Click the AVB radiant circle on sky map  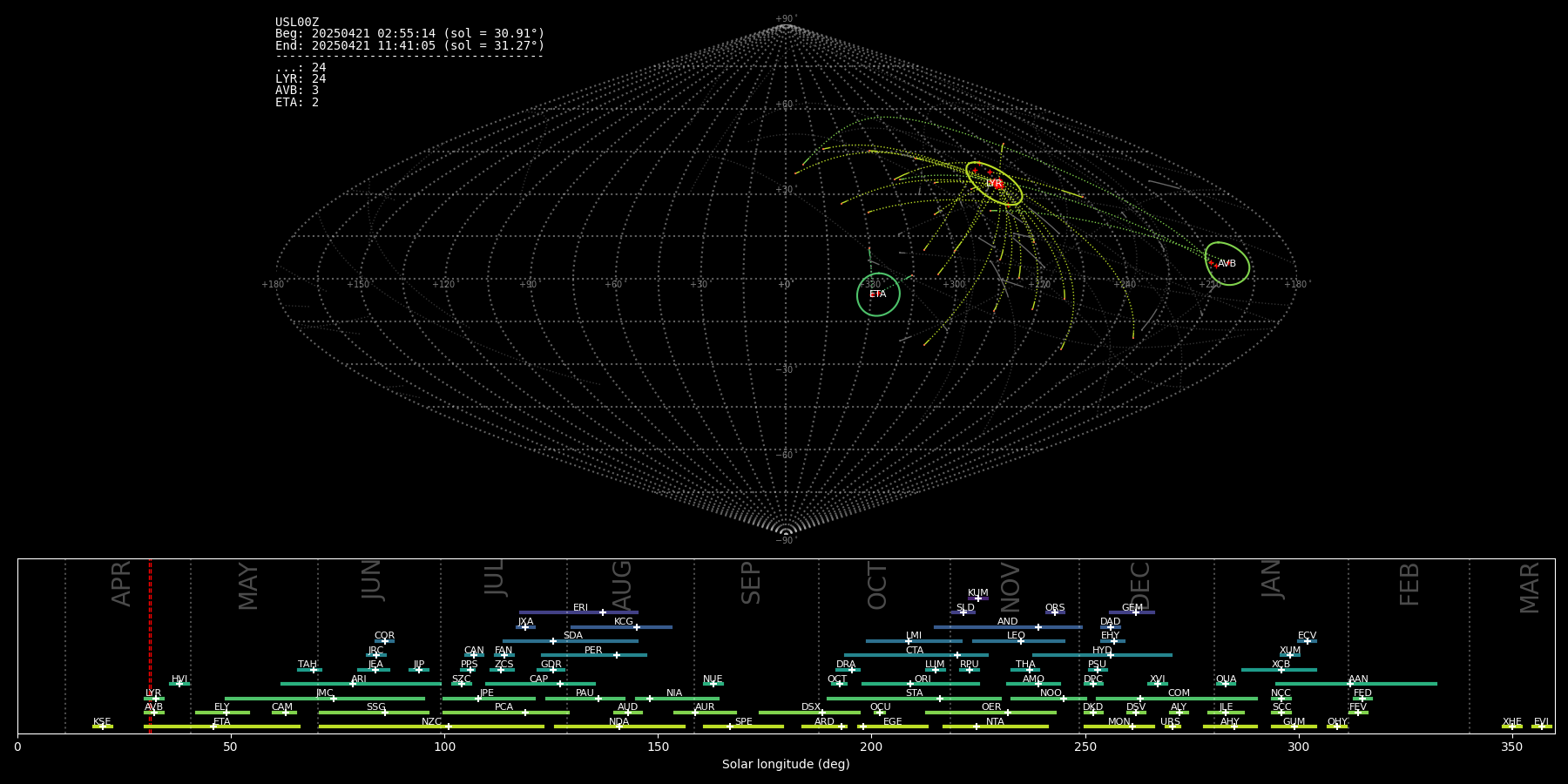(1227, 263)
